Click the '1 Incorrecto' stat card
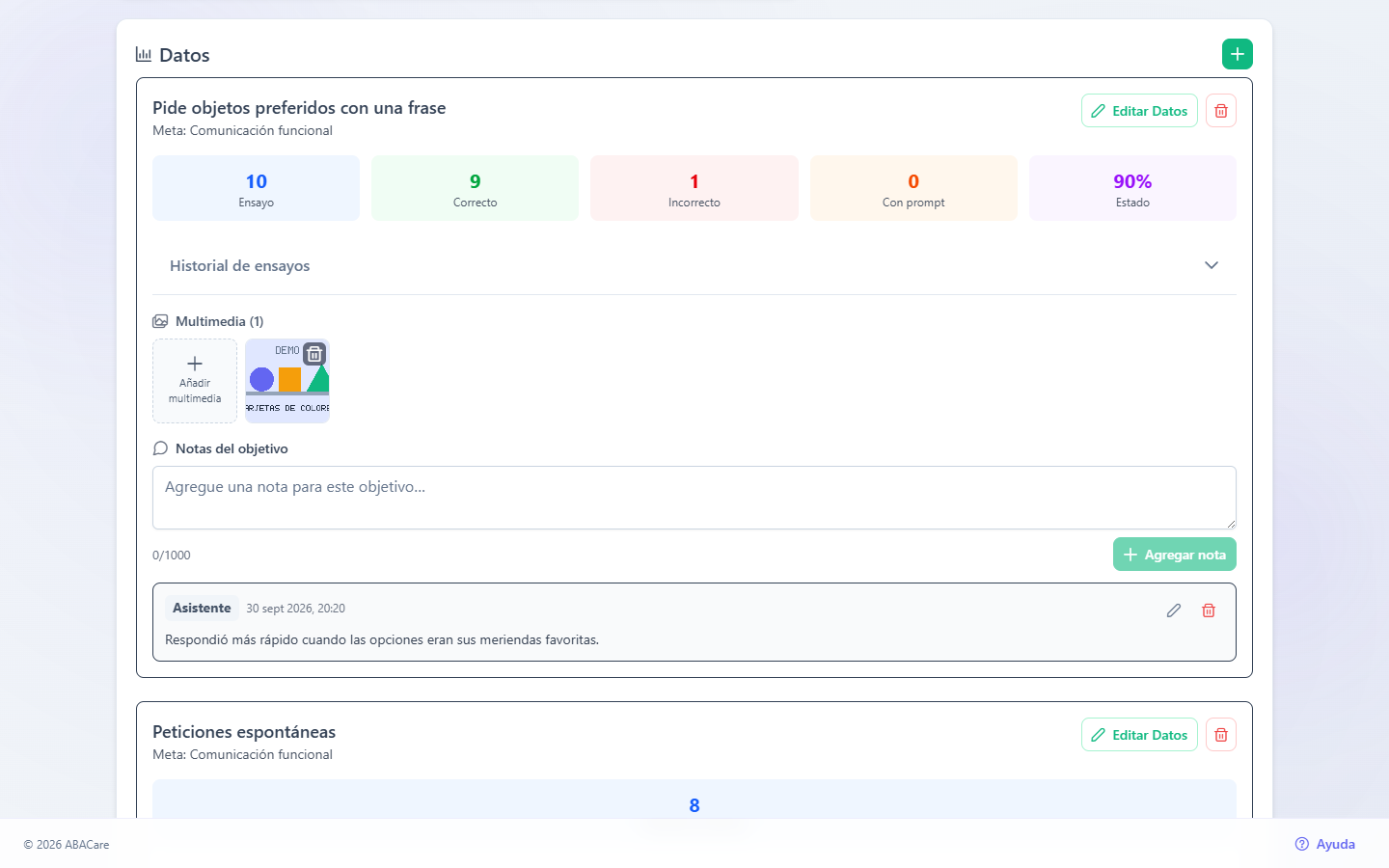Viewport: 1389px width, 868px height. click(x=694, y=188)
